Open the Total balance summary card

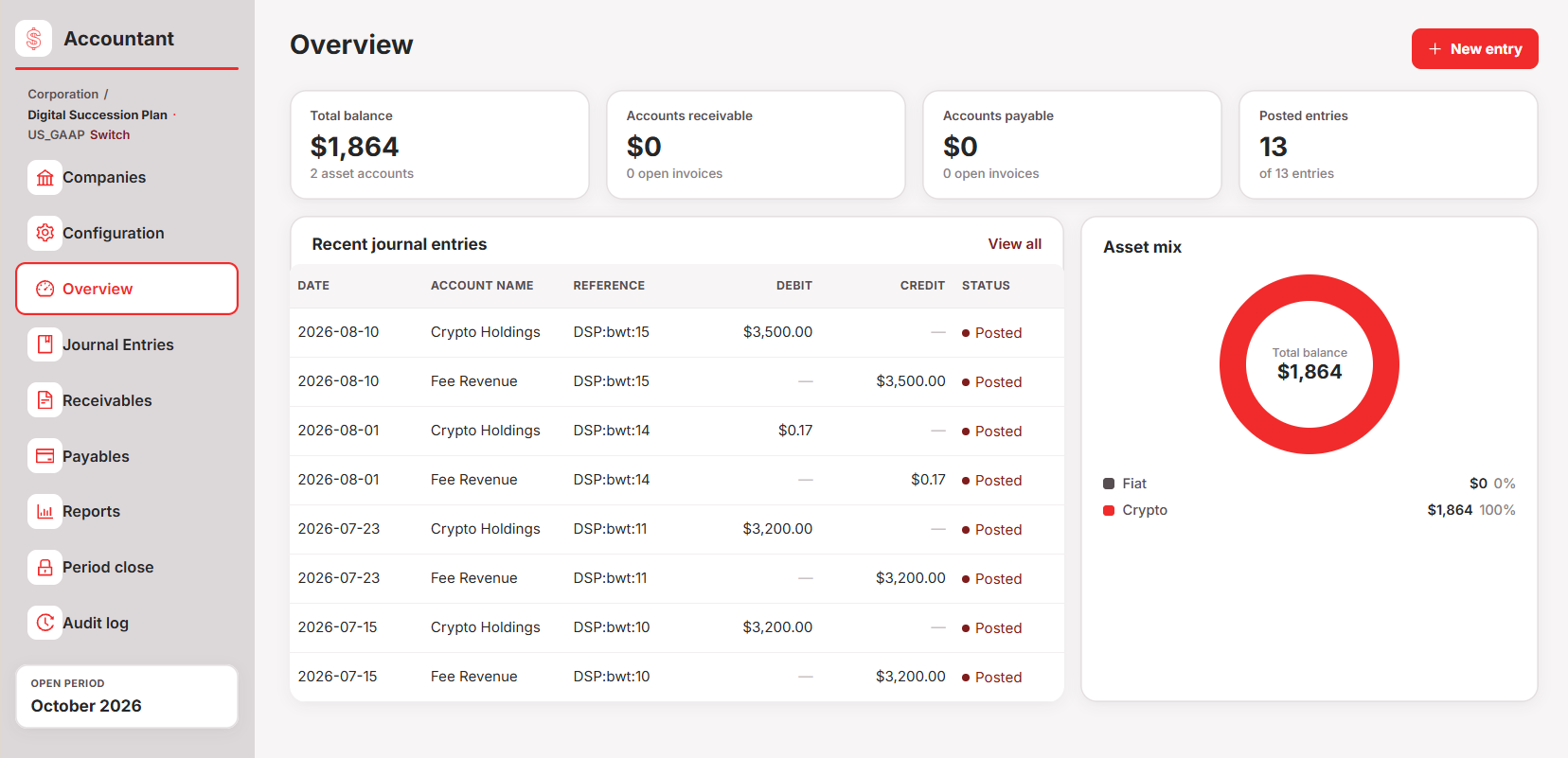coord(439,145)
